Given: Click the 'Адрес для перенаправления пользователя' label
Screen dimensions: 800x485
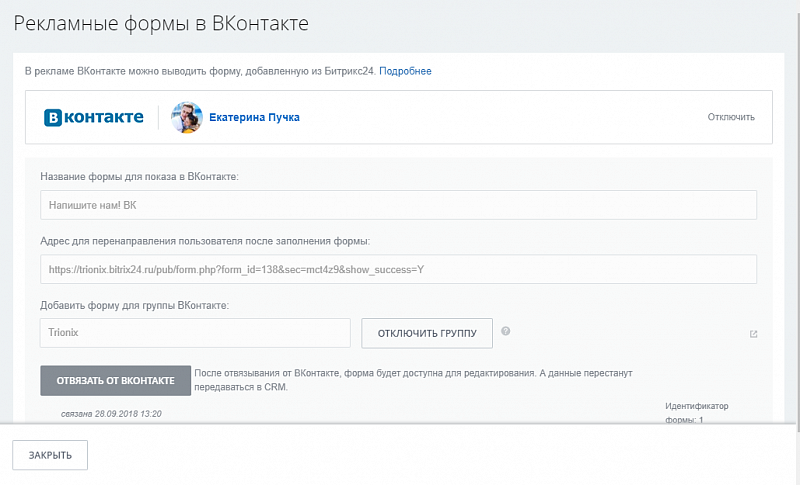Looking at the screenshot, I should (x=205, y=241).
